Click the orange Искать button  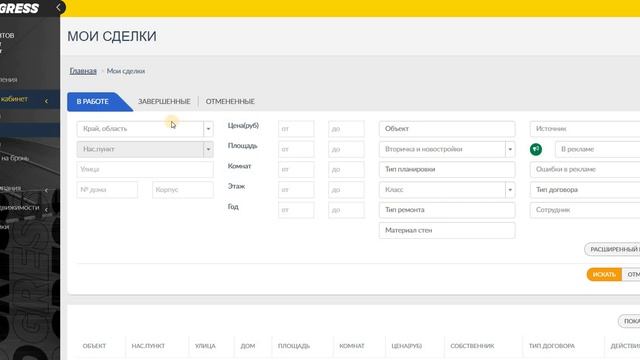pos(604,275)
